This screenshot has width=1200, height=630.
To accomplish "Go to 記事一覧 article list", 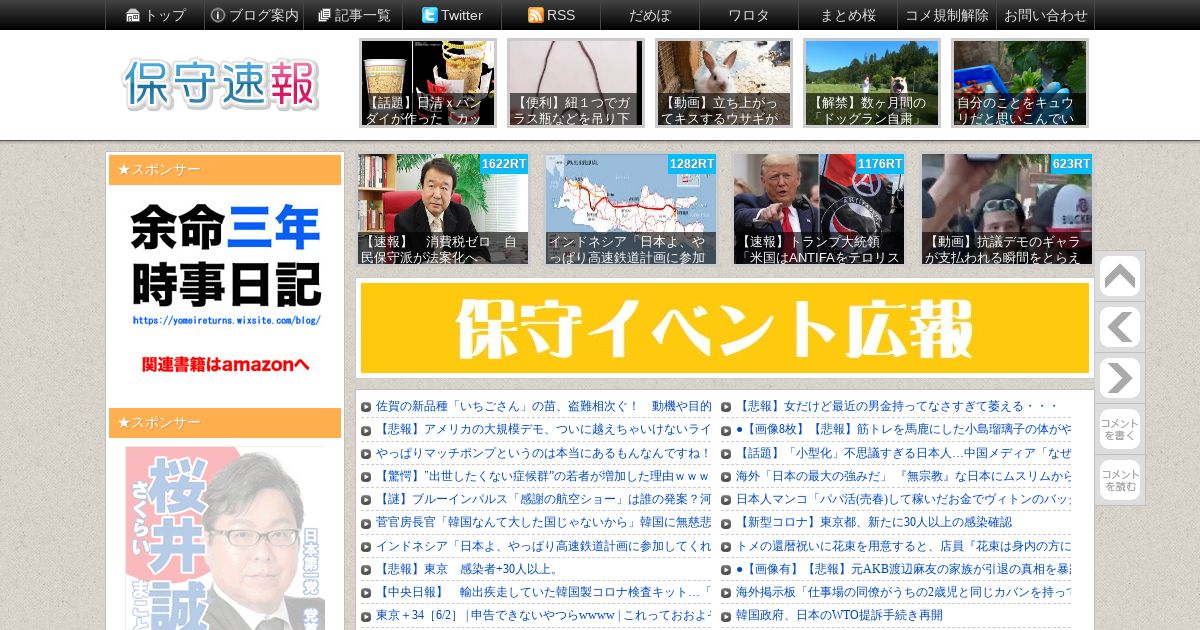I will pos(353,15).
